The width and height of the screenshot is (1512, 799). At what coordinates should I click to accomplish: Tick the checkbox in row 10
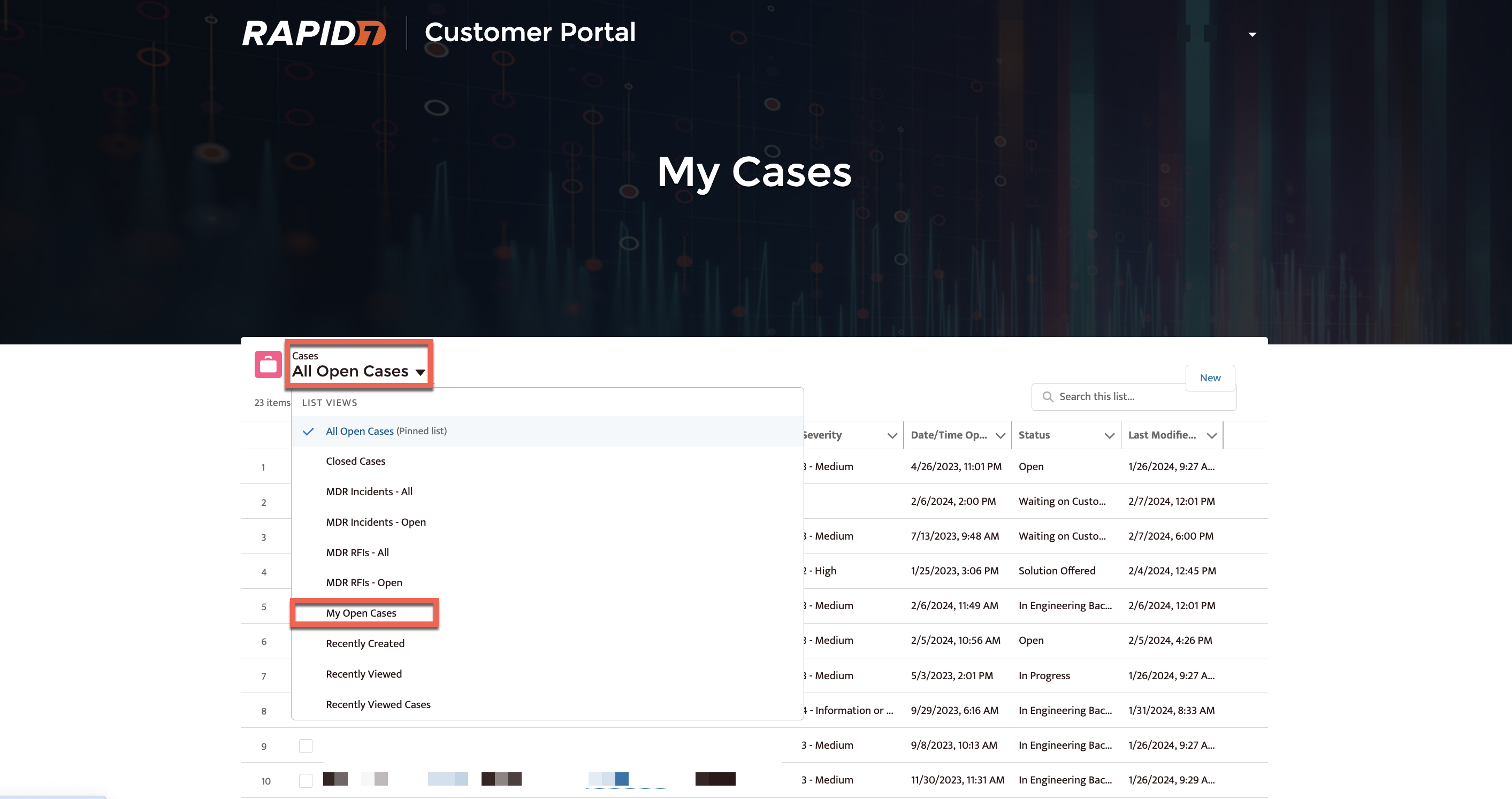pos(305,780)
